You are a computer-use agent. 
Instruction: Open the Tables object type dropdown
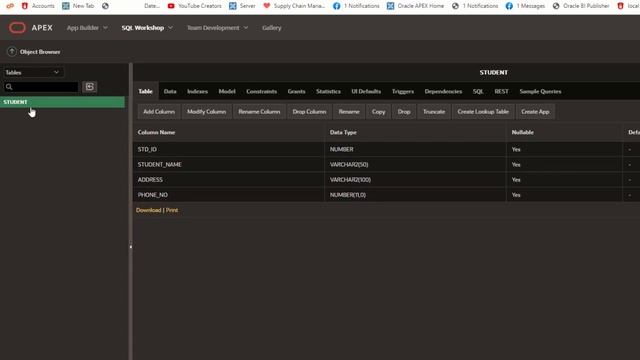[33, 72]
